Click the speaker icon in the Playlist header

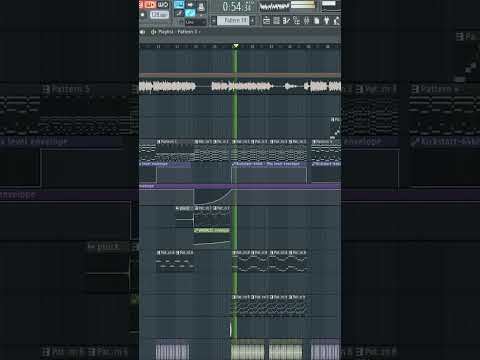[x=142, y=32]
